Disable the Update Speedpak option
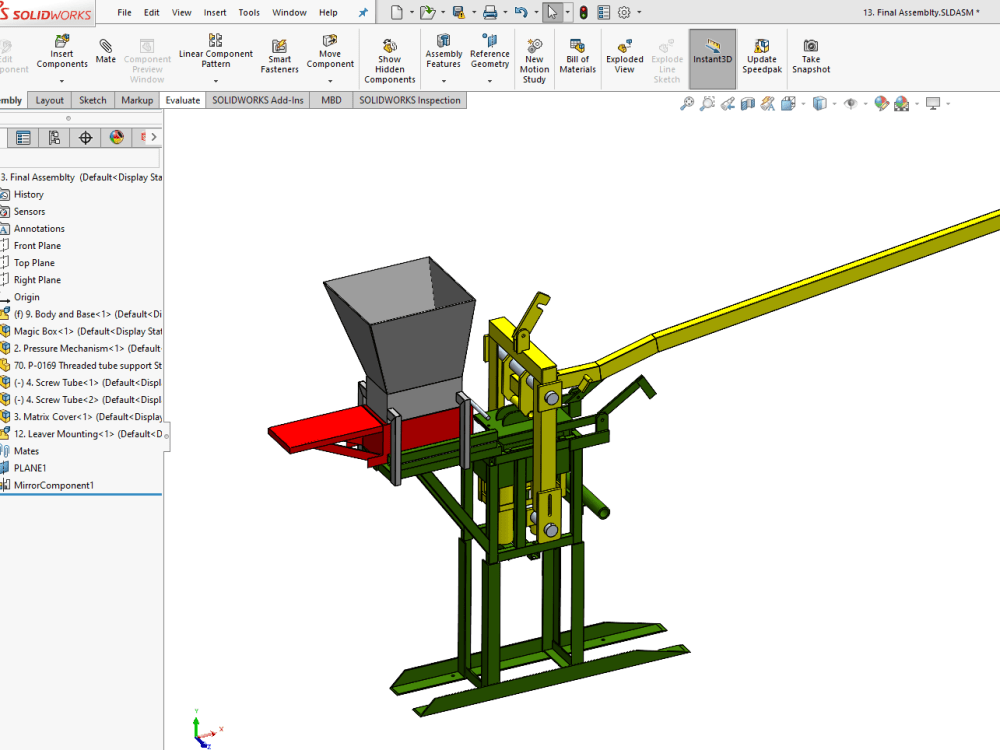Viewport: 1000px width, 750px height. pyautogui.click(x=762, y=53)
